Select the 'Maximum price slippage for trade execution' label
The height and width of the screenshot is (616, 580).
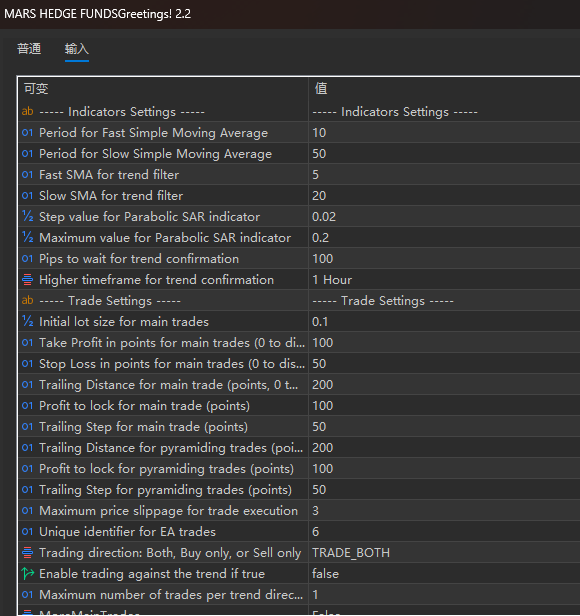(168, 511)
